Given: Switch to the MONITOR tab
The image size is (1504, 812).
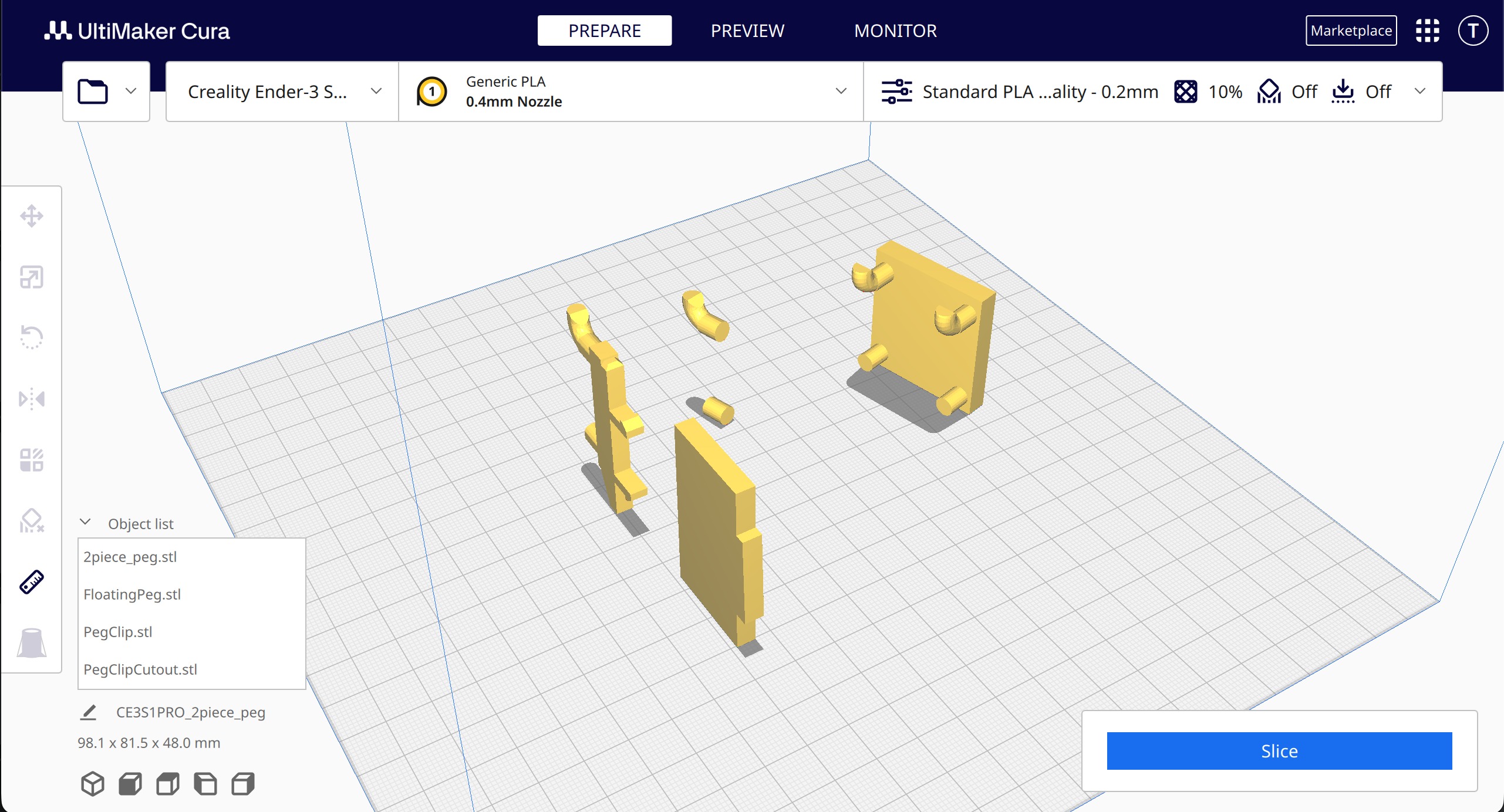Looking at the screenshot, I should [x=895, y=31].
